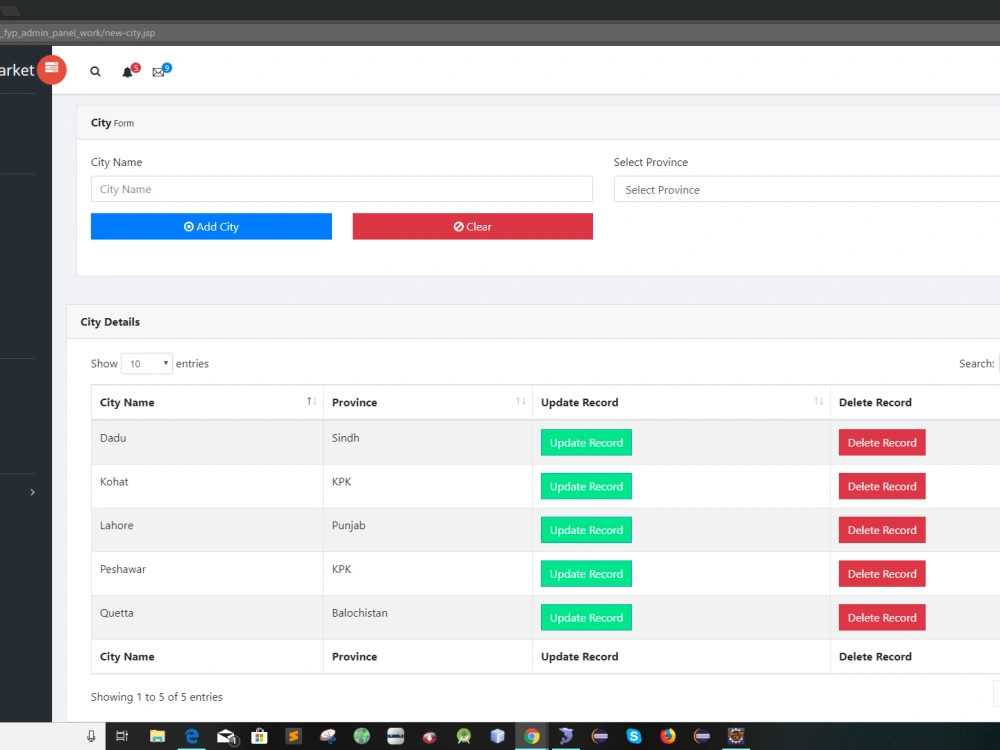Click the red Clear button
Screen dimensions: 1000x750
click(x=473, y=226)
